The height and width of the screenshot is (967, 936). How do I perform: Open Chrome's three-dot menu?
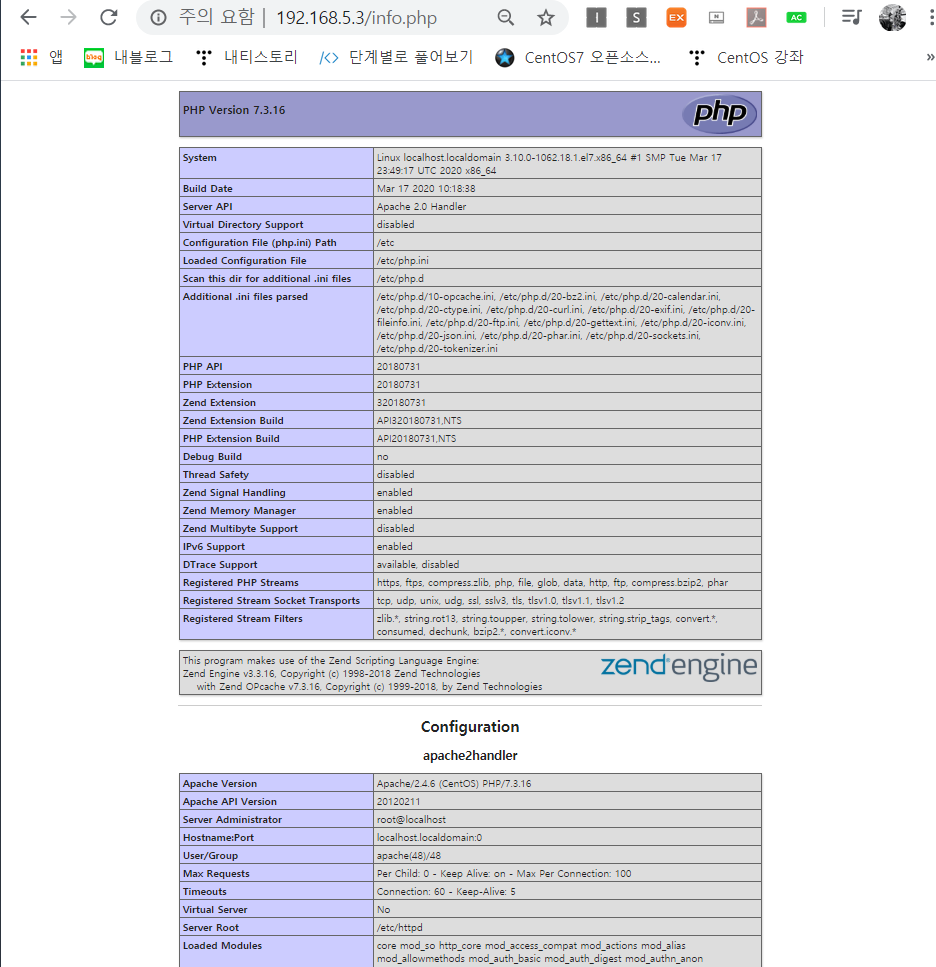930,17
